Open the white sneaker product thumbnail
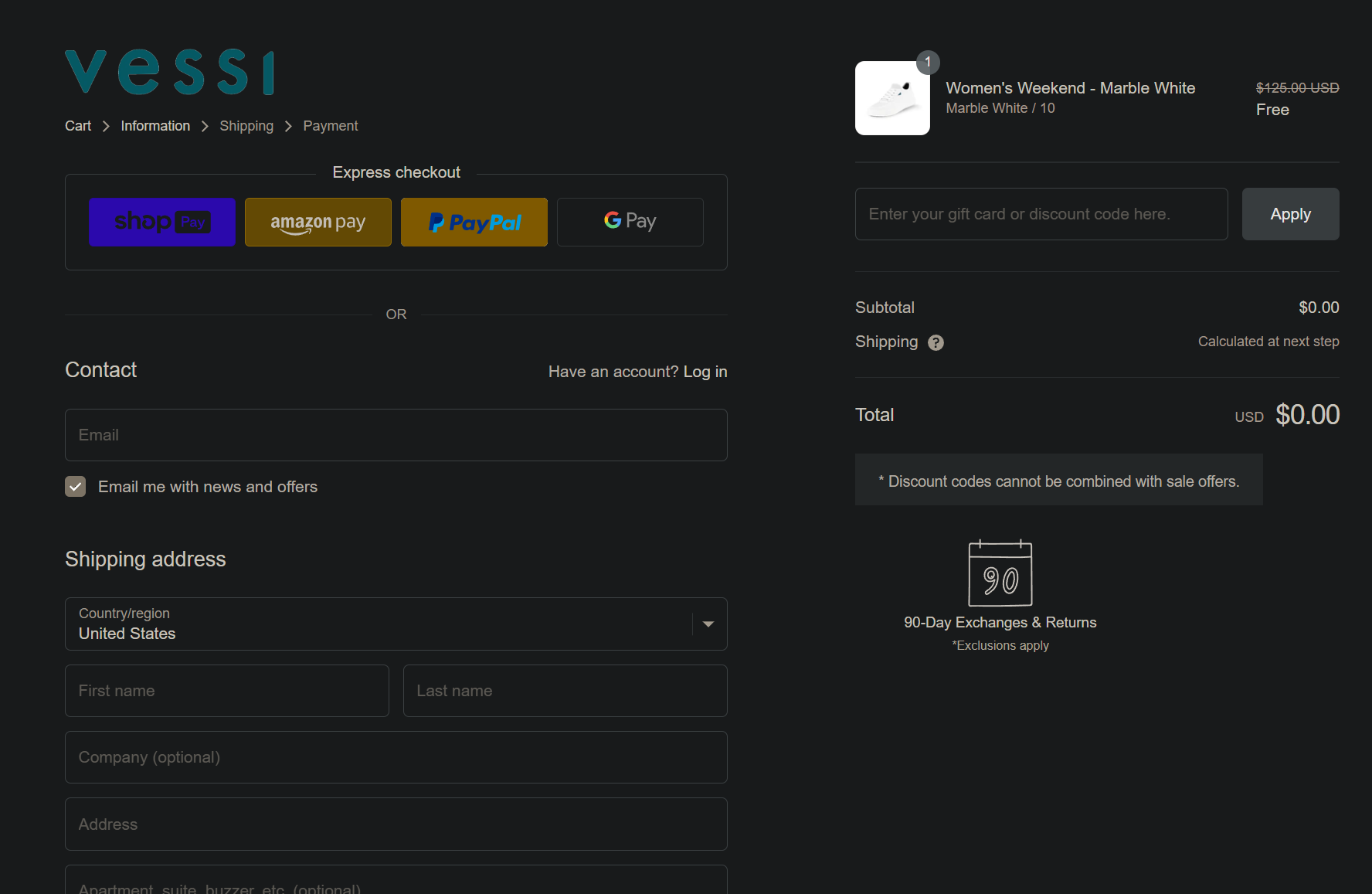Image resolution: width=1372 pixels, height=894 pixels. coord(892,98)
